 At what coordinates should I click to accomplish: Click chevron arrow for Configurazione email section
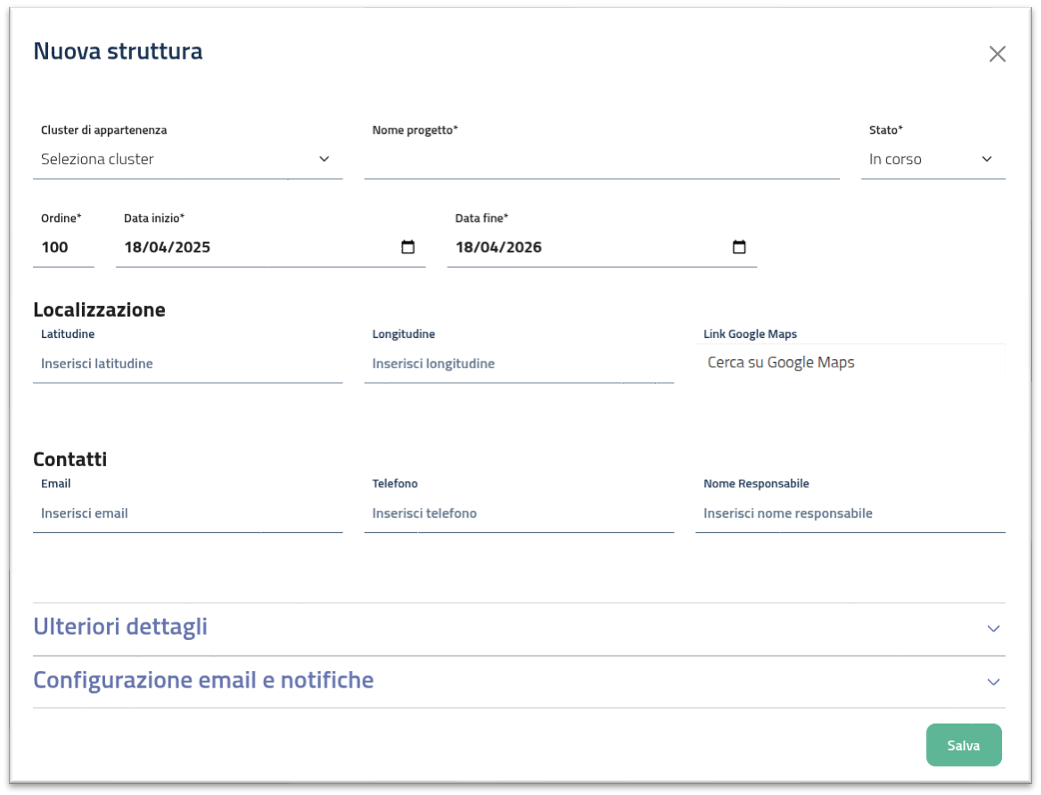pyautogui.click(x=993, y=682)
